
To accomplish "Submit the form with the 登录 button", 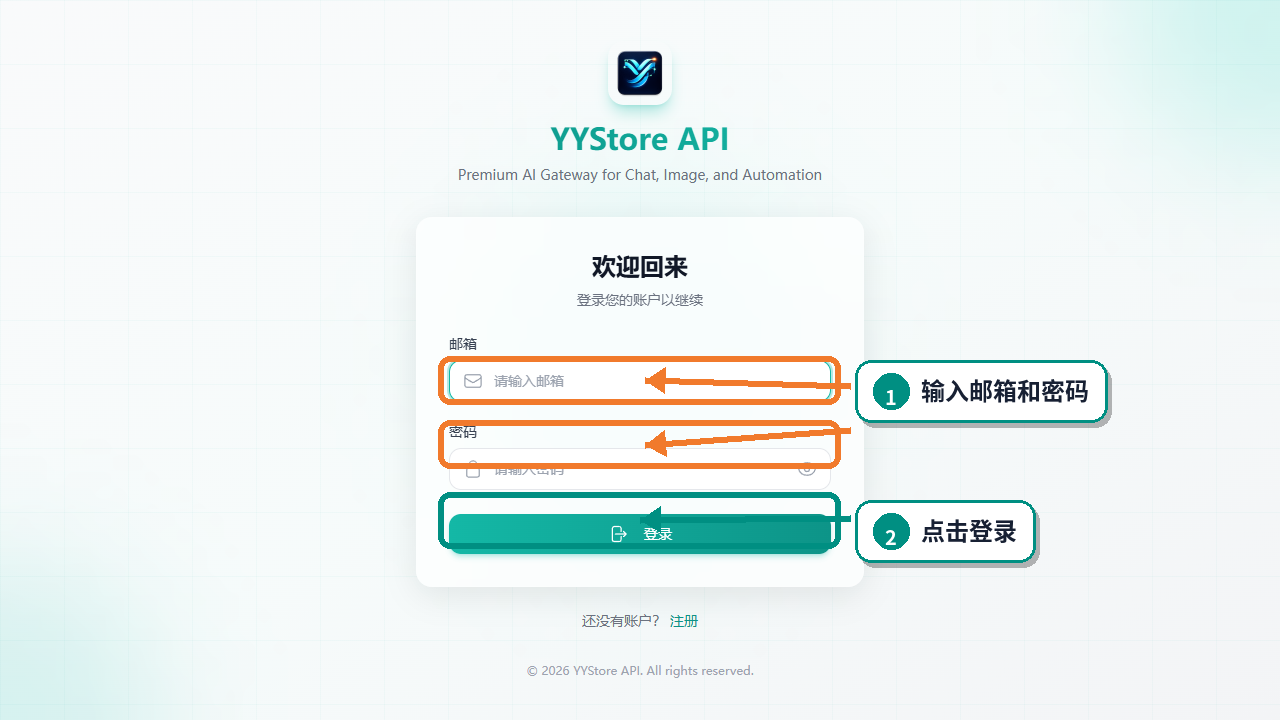I will tap(640, 534).
